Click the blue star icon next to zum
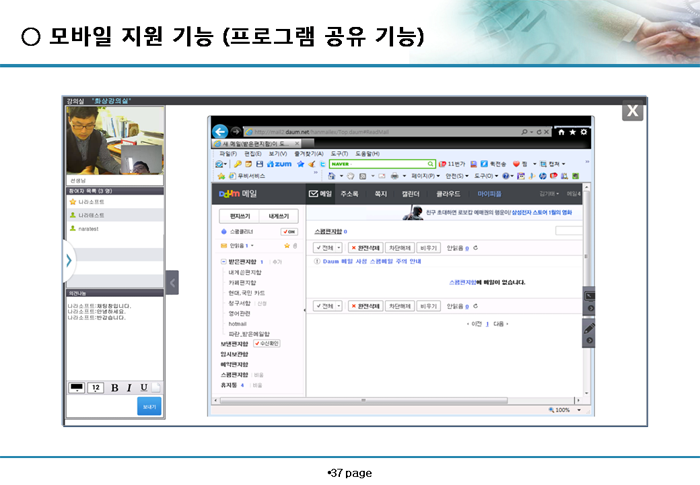Screen dimensions: 700x485 point(300,164)
